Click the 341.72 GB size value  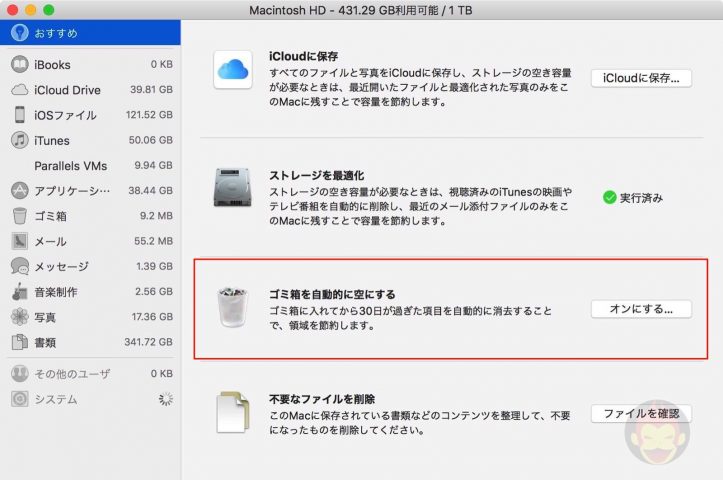[x=148, y=342]
